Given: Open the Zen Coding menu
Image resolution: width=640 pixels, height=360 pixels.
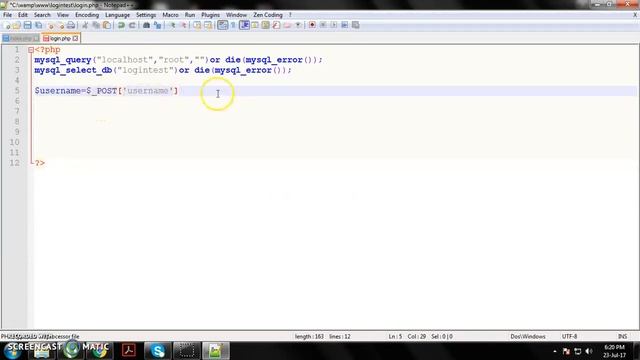Looking at the screenshot, I should [268, 15].
